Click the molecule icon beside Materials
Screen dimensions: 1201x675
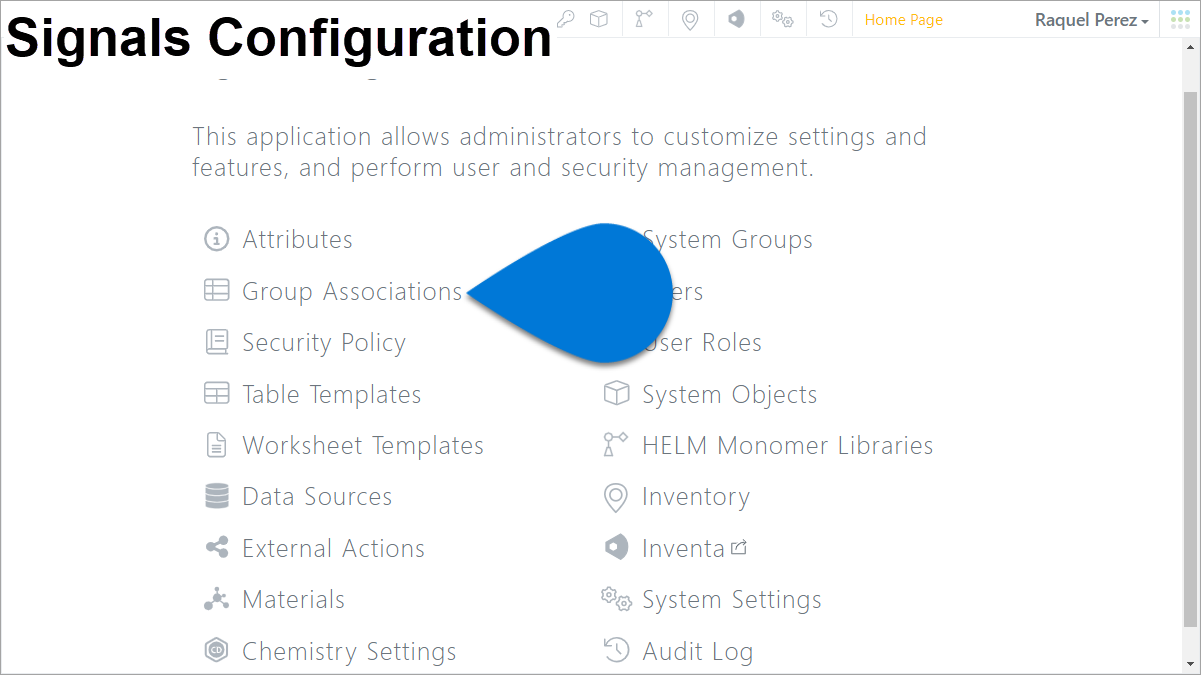click(216, 599)
